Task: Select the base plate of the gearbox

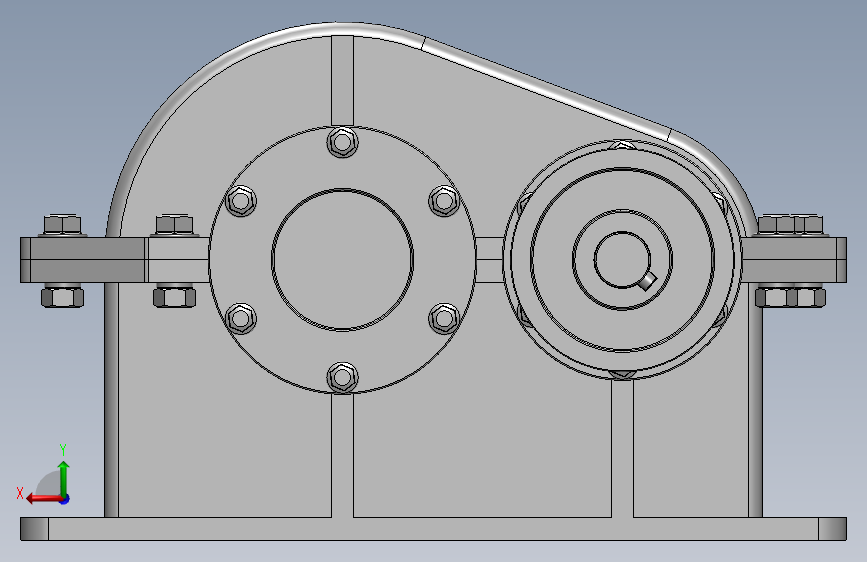Action: tap(434, 529)
